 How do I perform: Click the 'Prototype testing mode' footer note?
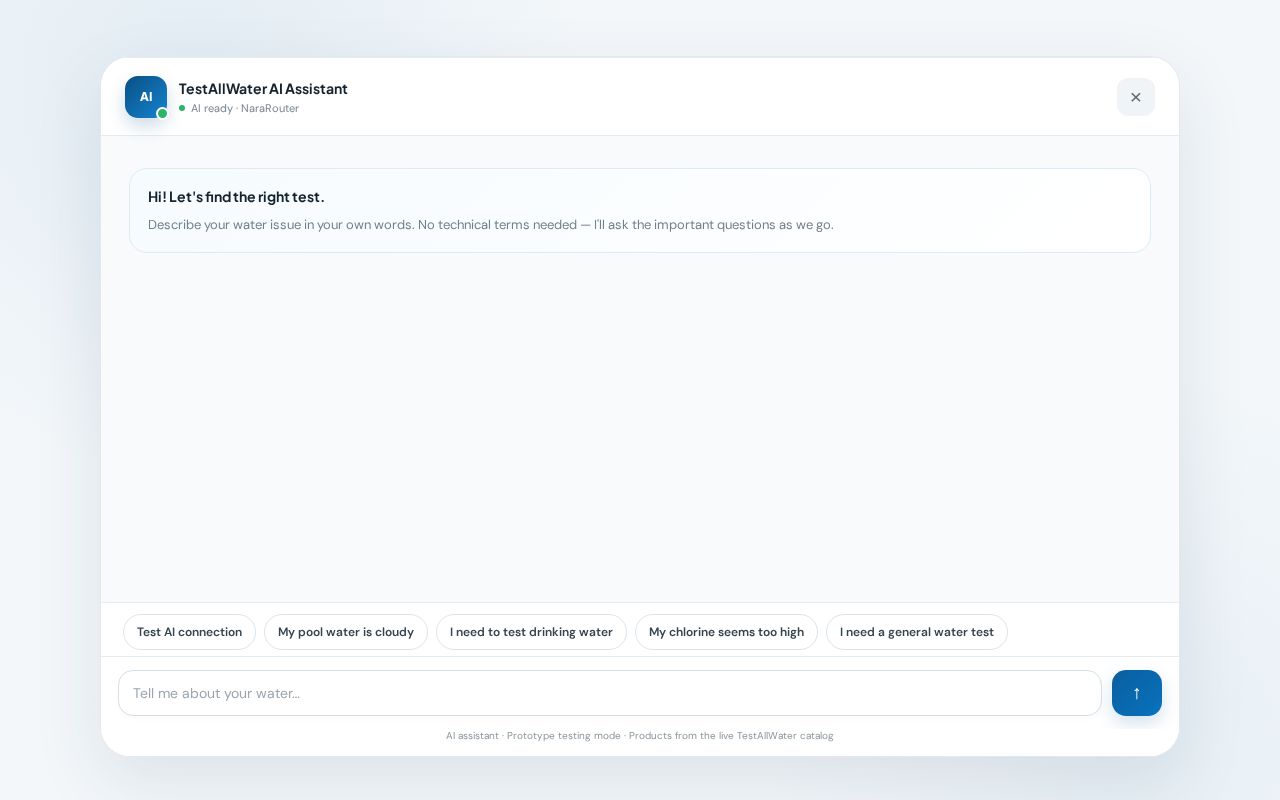pos(564,736)
